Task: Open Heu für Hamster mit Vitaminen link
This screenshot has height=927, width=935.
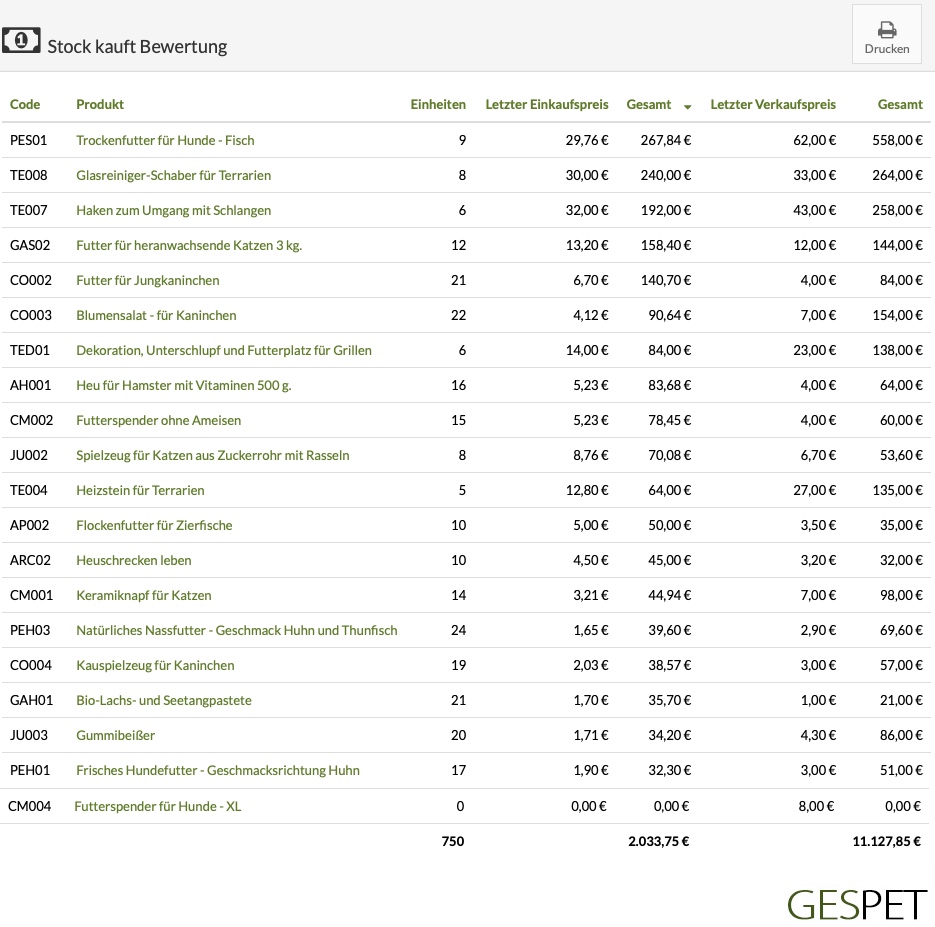Action: click(184, 385)
